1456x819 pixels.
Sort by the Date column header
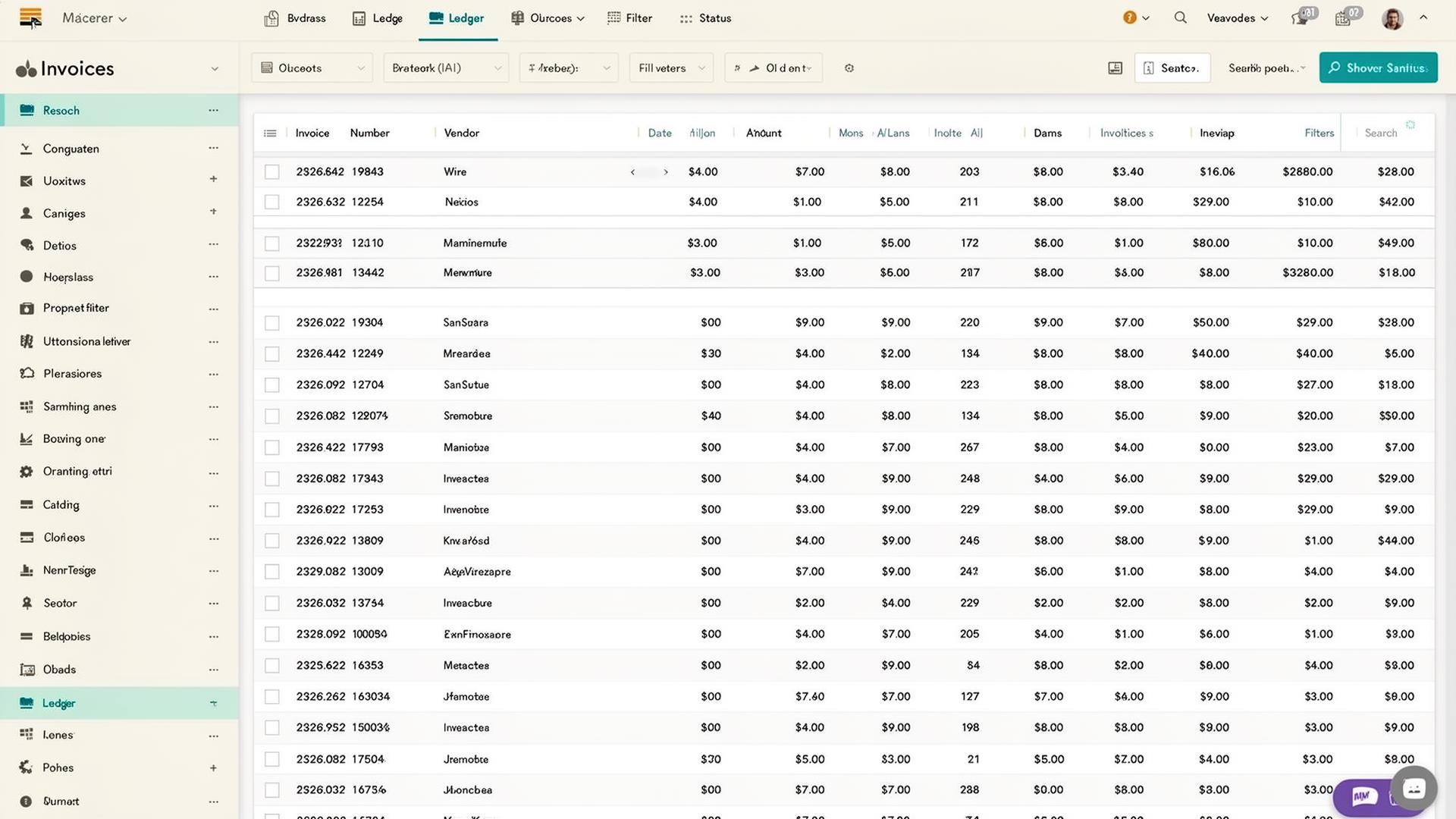point(659,133)
